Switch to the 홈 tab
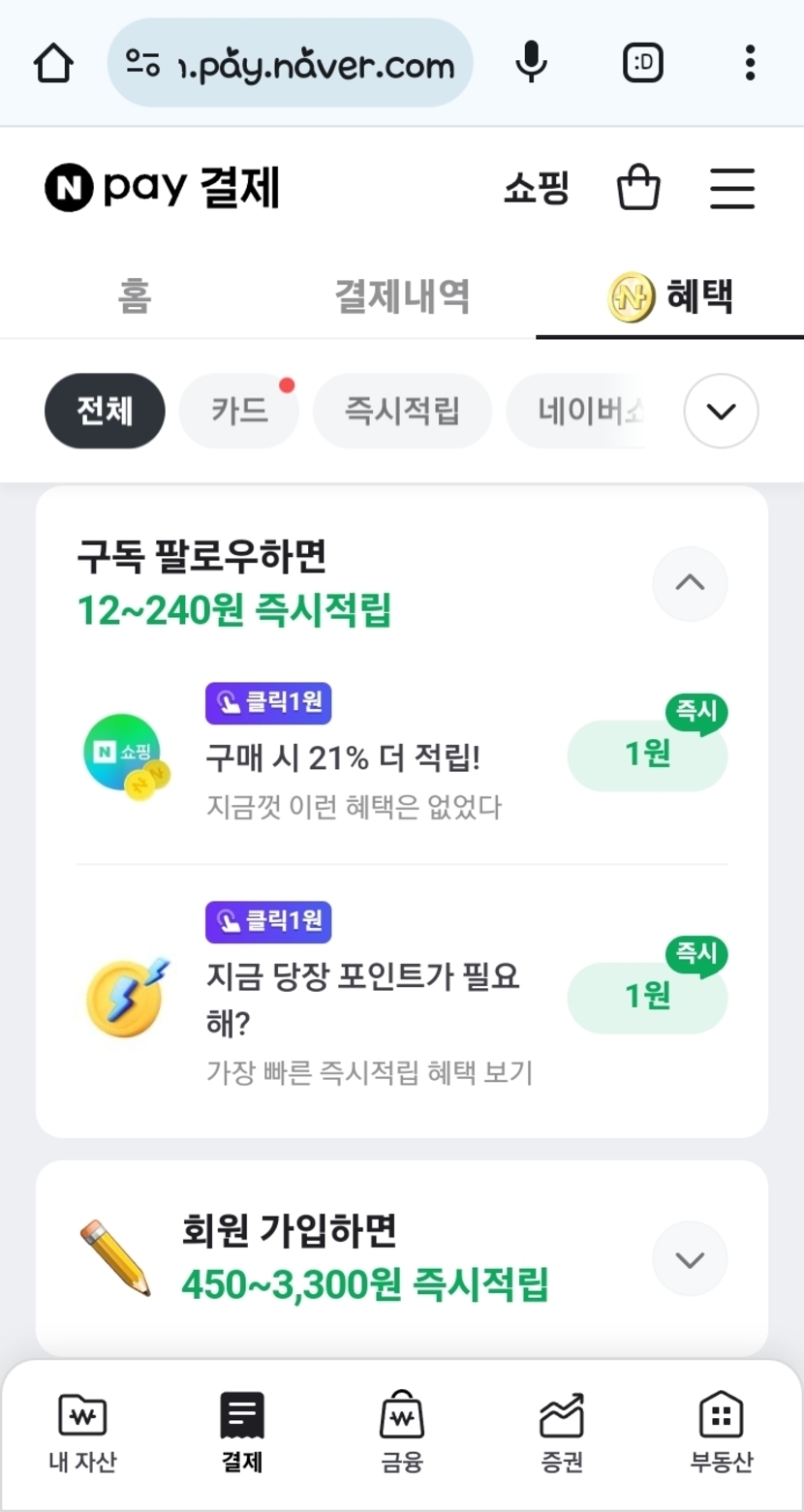Image resolution: width=804 pixels, height=1512 pixels. coord(135,296)
